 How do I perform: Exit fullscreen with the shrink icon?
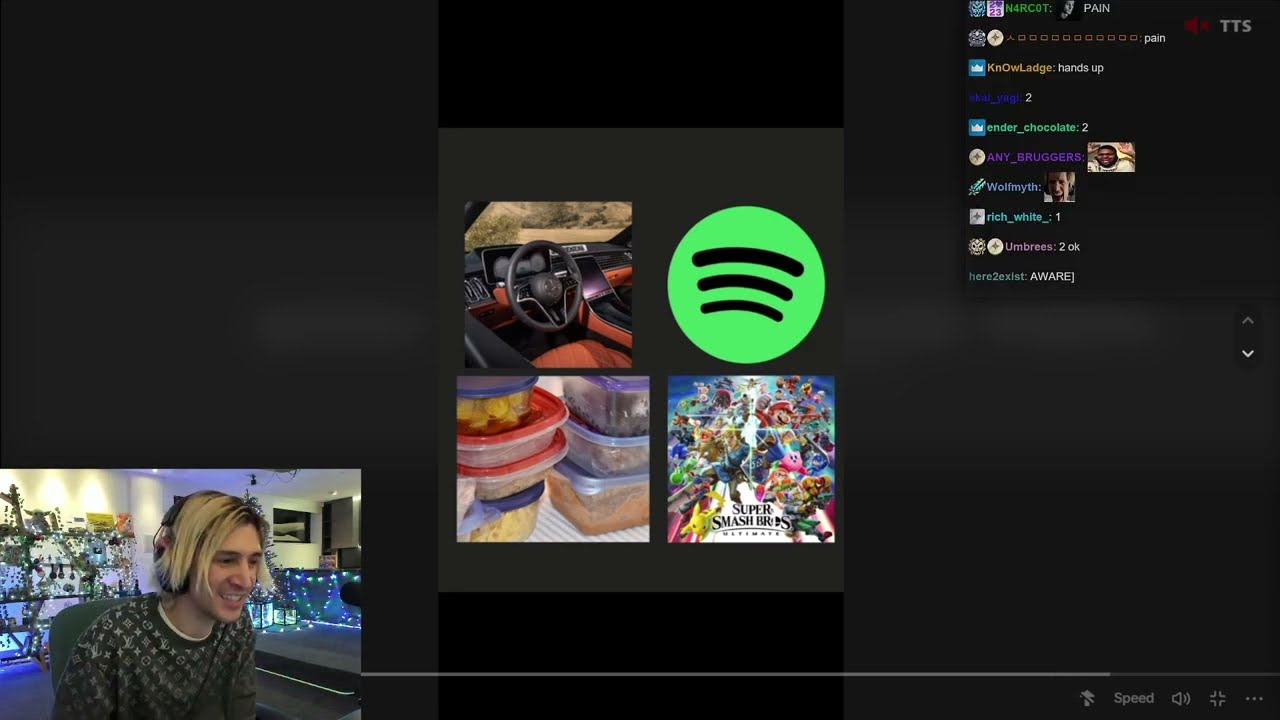pyautogui.click(x=1217, y=698)
